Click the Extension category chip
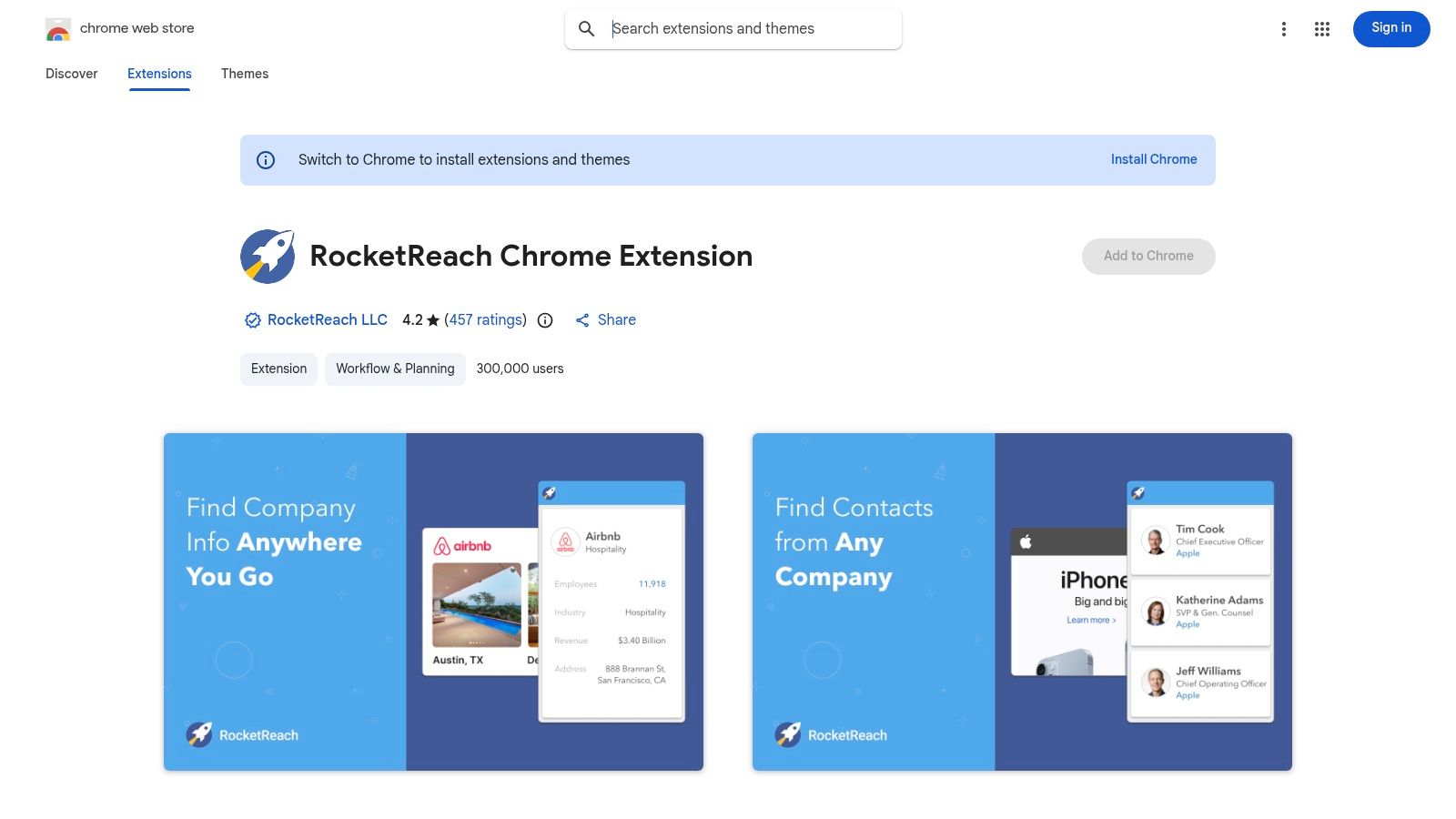The height and width of the screenshot is (819, 1456). [x=278, y=369]
